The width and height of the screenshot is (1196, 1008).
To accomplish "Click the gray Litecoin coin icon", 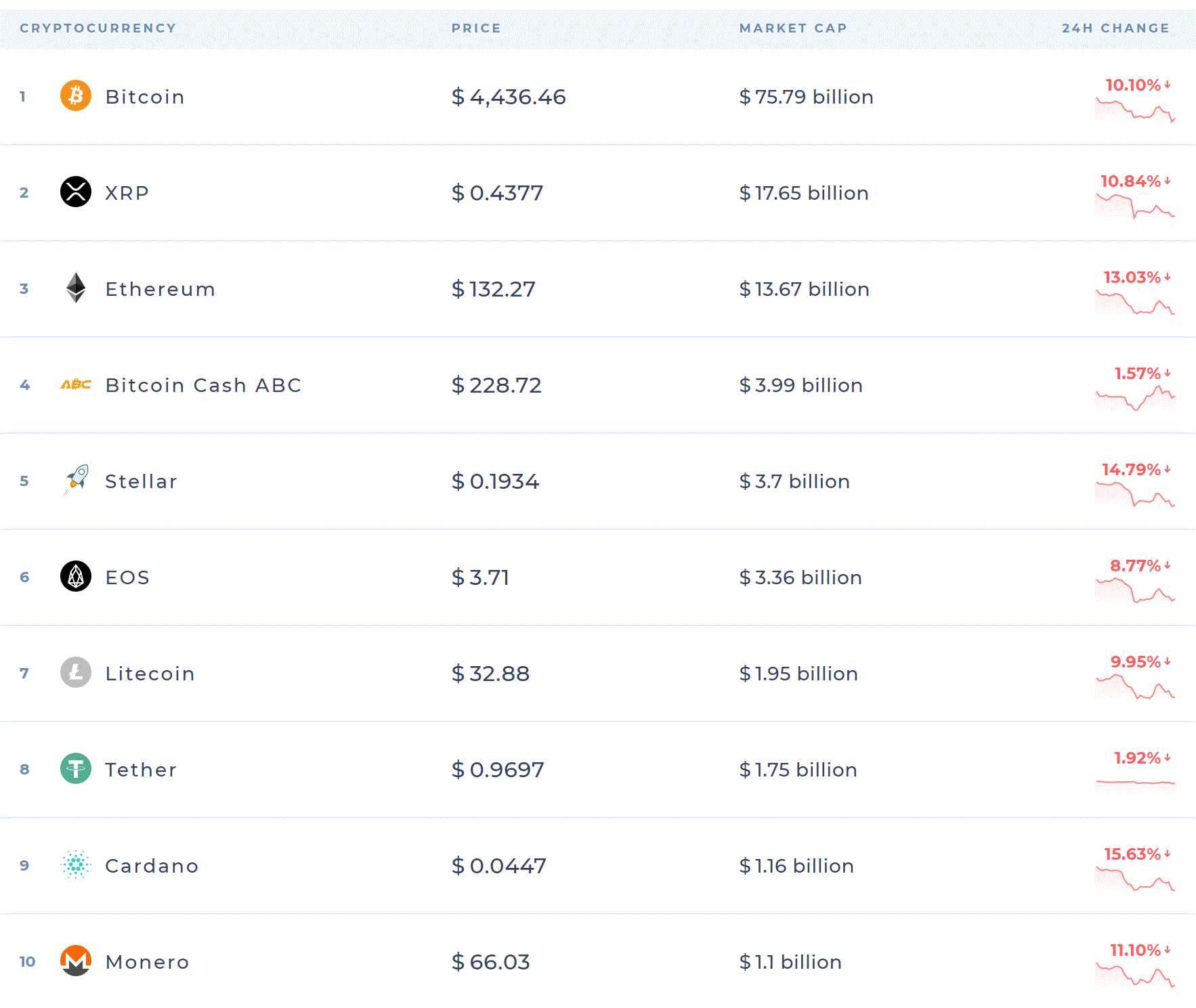I will point(76,672).
